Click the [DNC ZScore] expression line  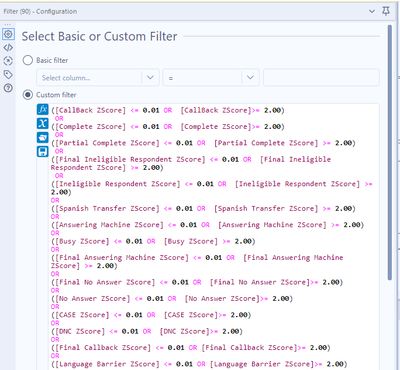[x=147, y=331]
